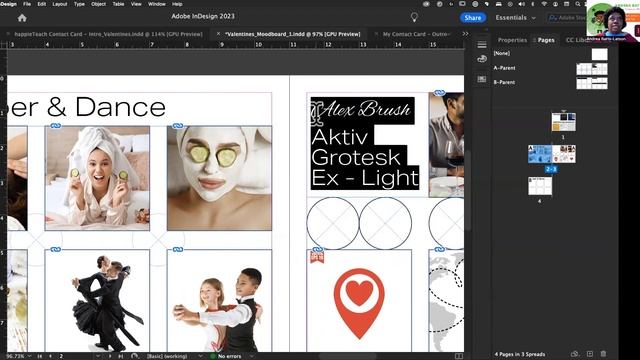This screenshot has width=640, height=360.
Task: Select the Alex Brush text on canvas
Action: [x=365, y=109]
